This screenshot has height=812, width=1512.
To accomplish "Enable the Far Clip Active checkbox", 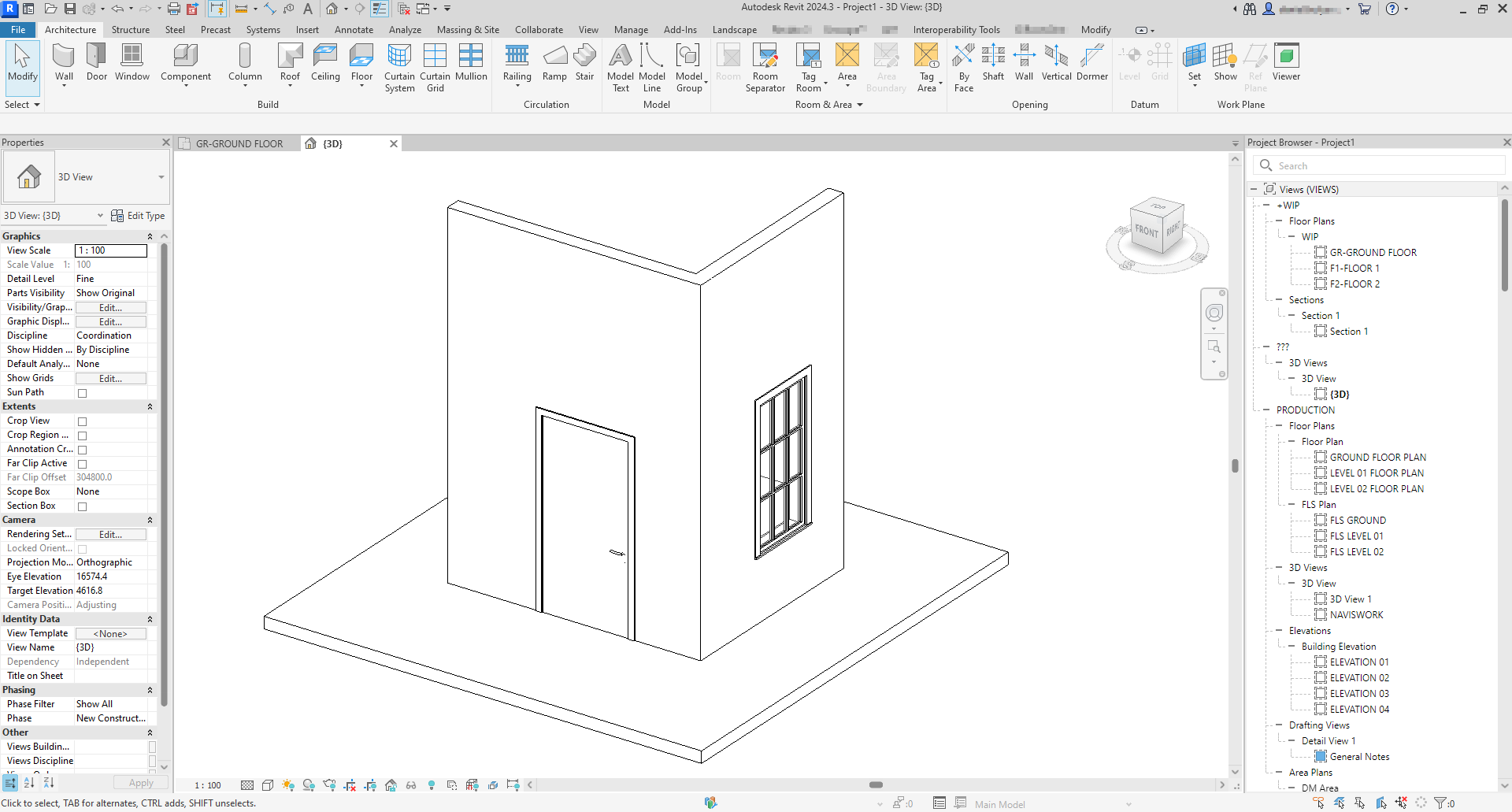I will click(x=83, y=464).
